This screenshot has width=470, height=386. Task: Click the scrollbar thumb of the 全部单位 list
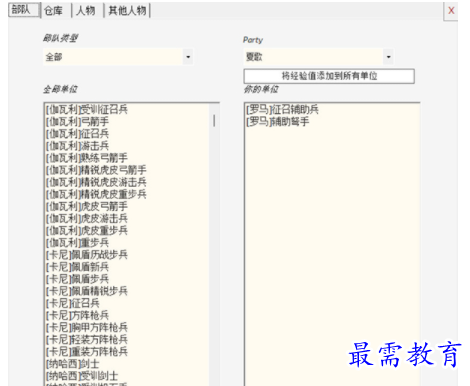(214, 120)
